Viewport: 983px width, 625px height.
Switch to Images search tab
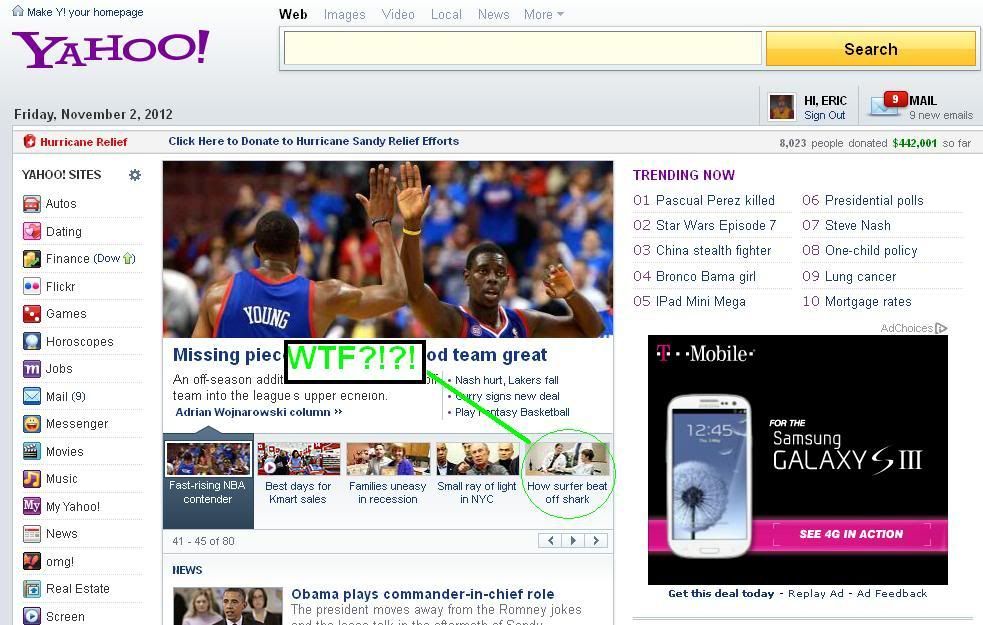(345, 14)
